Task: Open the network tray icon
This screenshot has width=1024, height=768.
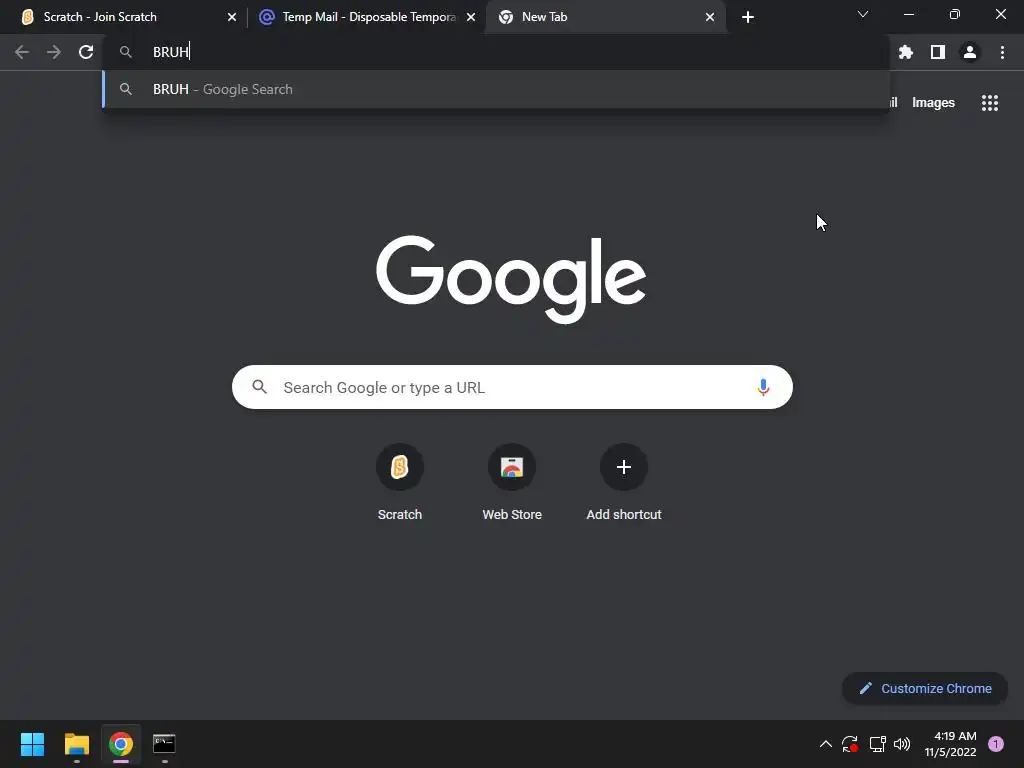Action: tap(877, 744)
